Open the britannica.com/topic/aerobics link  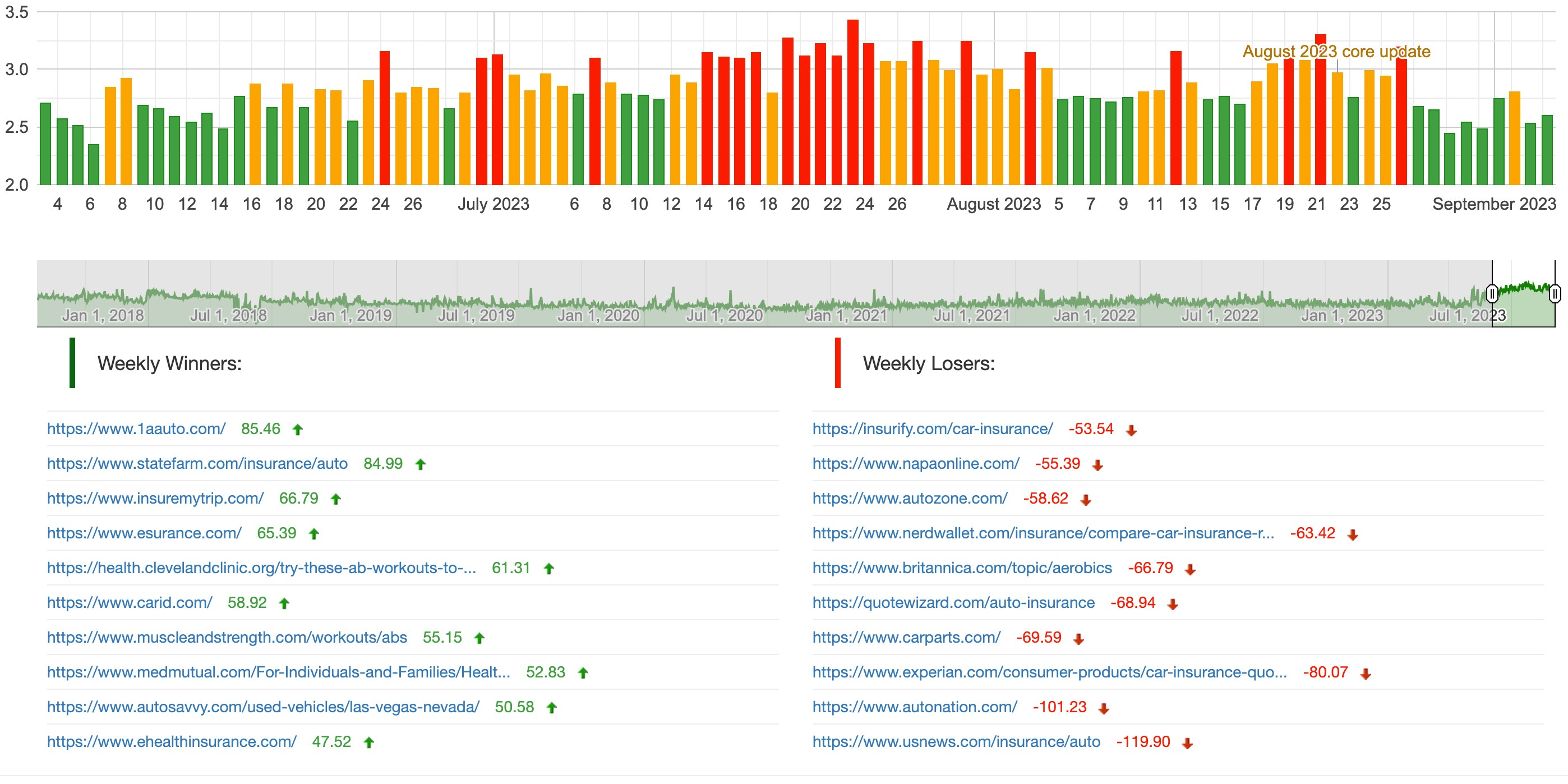pos(962,568)
